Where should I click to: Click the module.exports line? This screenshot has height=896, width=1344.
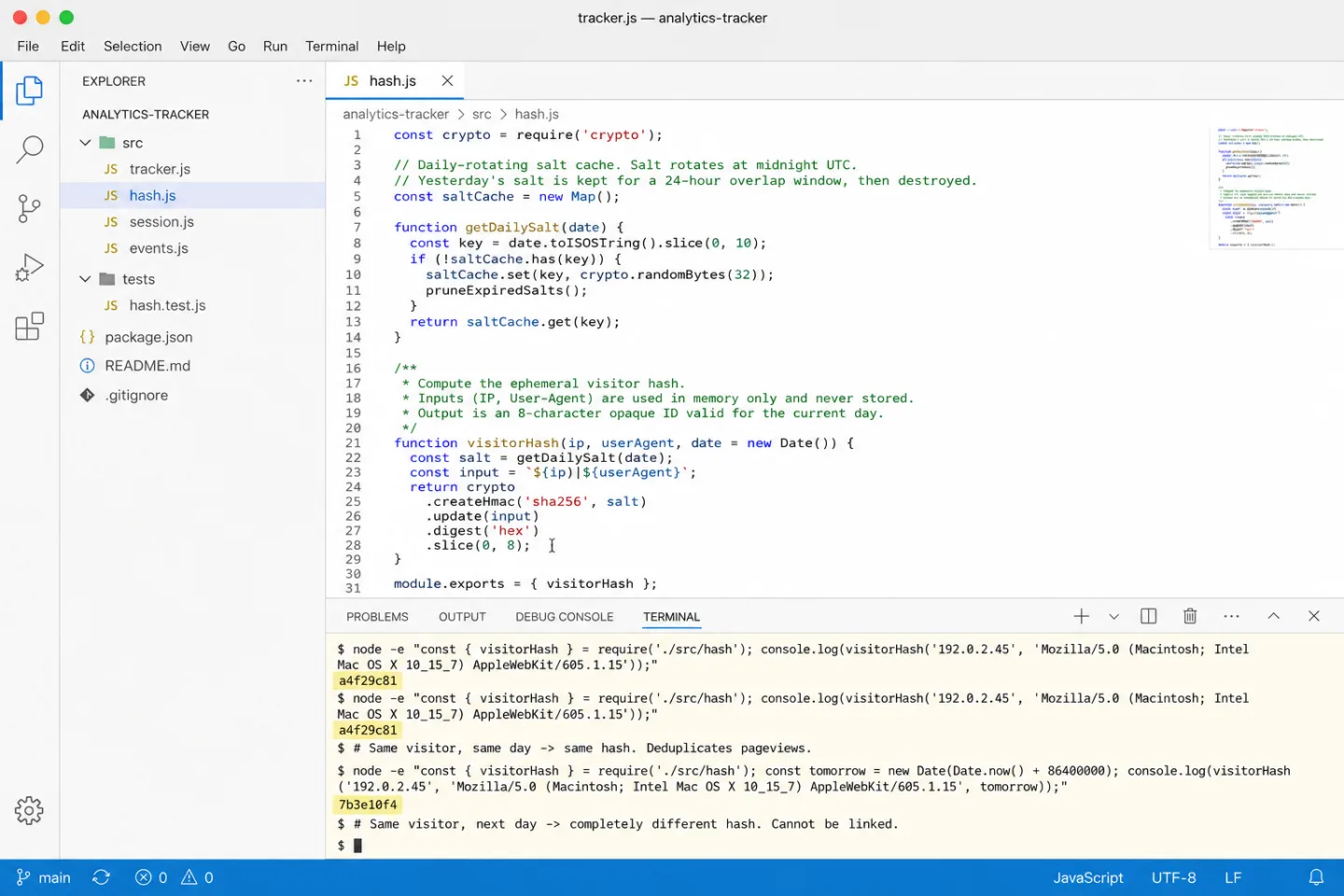coord(525,583)
